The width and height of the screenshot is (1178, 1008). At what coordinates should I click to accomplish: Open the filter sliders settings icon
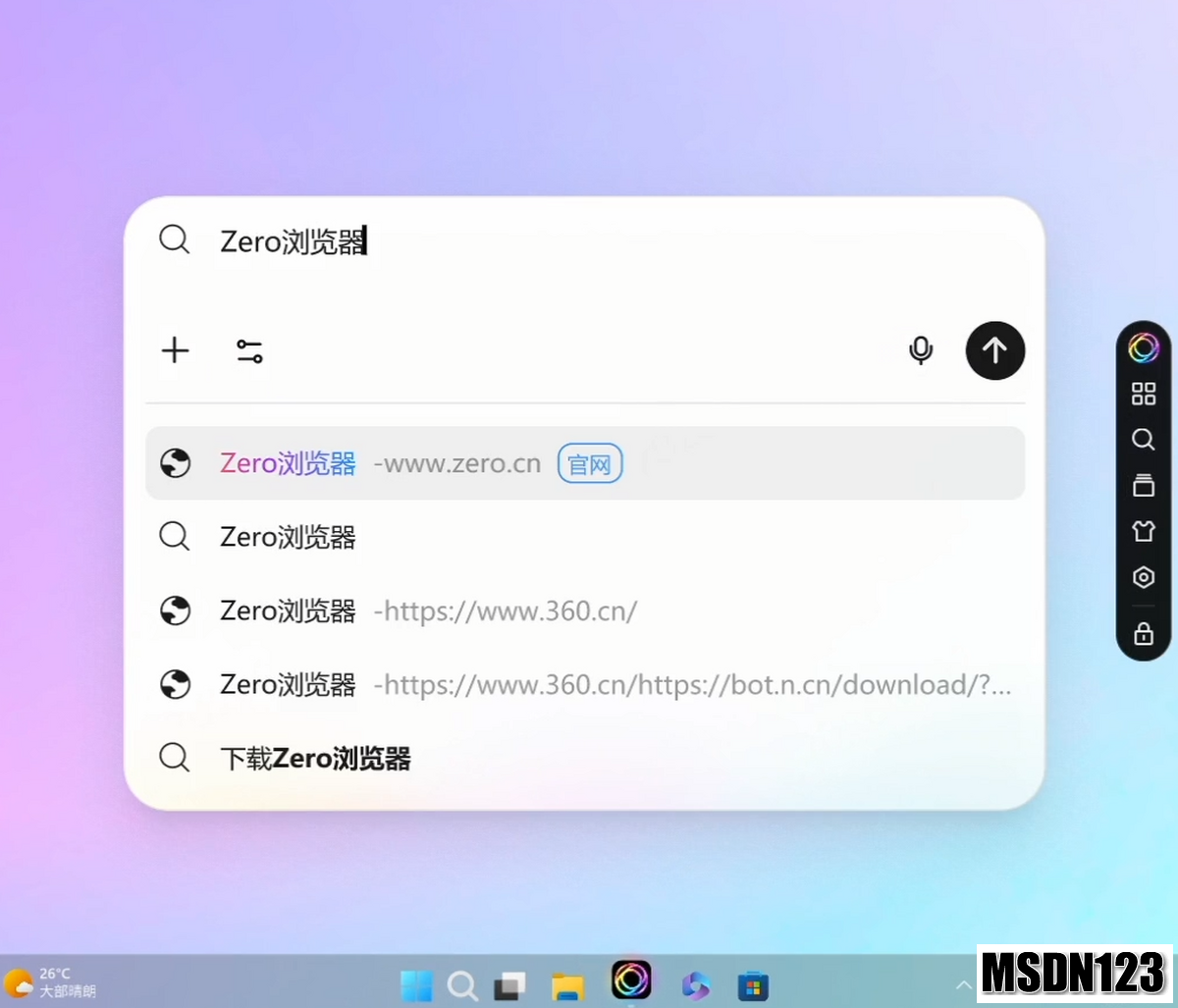[249, 350]
